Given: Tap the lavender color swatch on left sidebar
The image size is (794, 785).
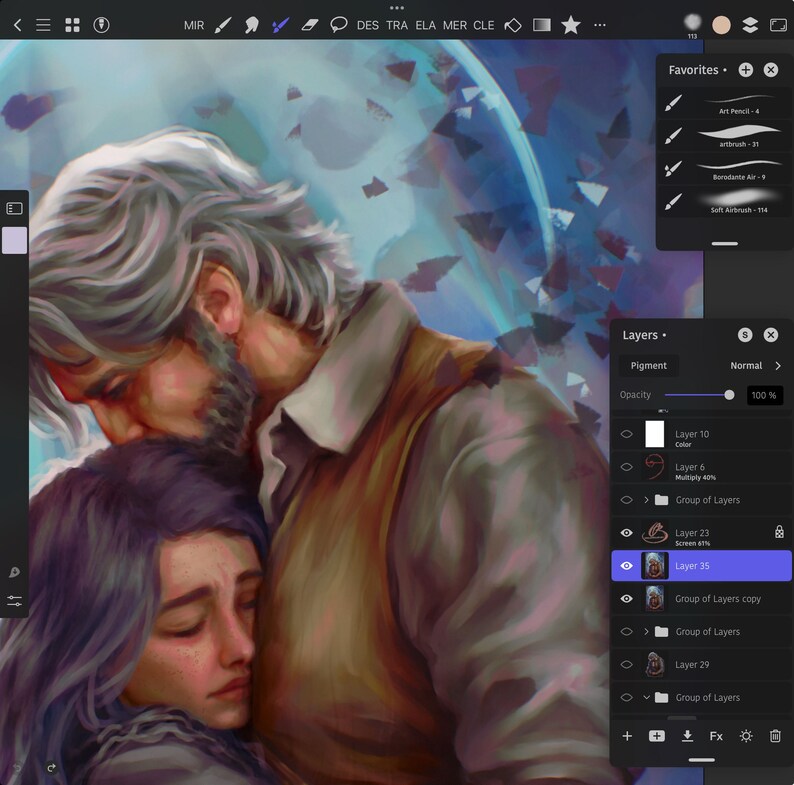Looking at the screenshot, I should [x=14, y=240].
